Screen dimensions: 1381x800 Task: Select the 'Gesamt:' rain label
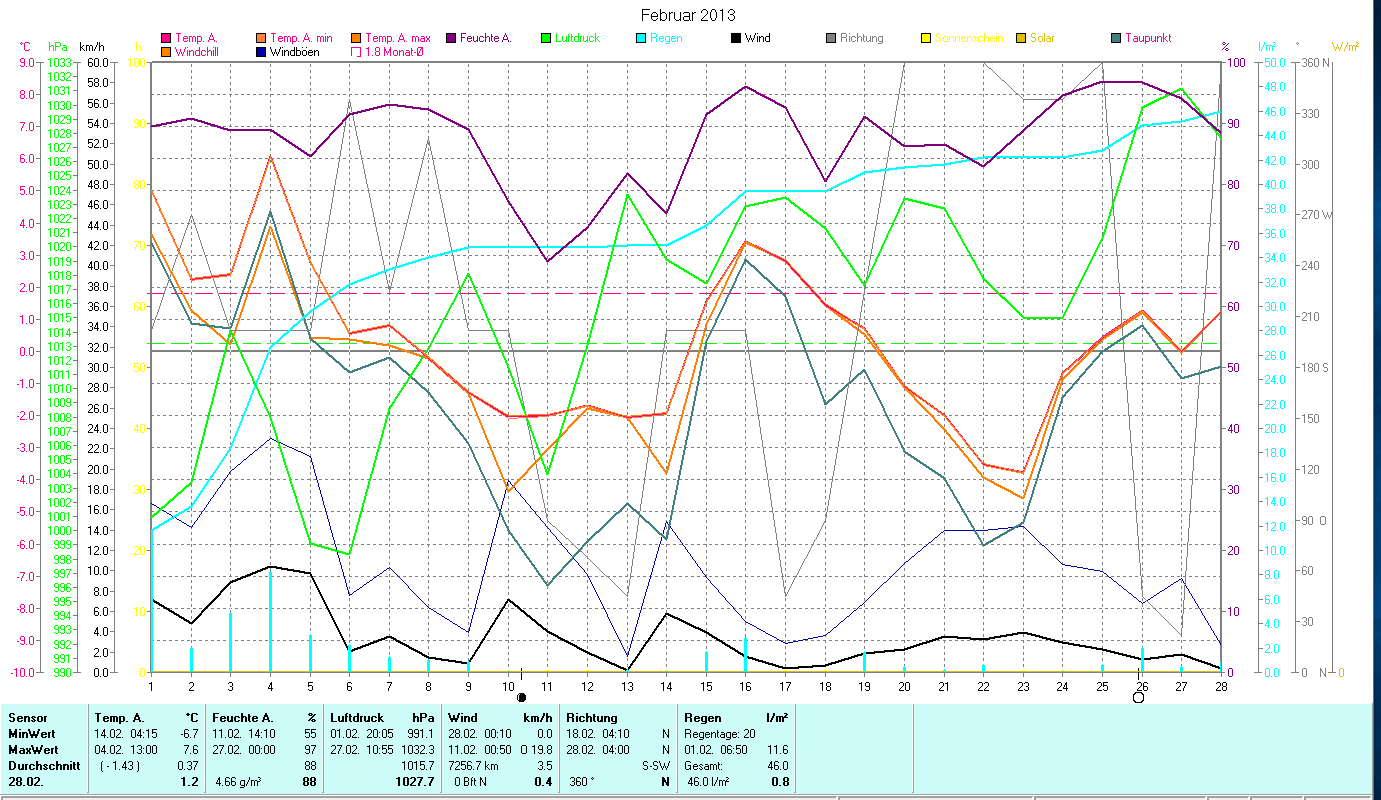coord(705,766)
